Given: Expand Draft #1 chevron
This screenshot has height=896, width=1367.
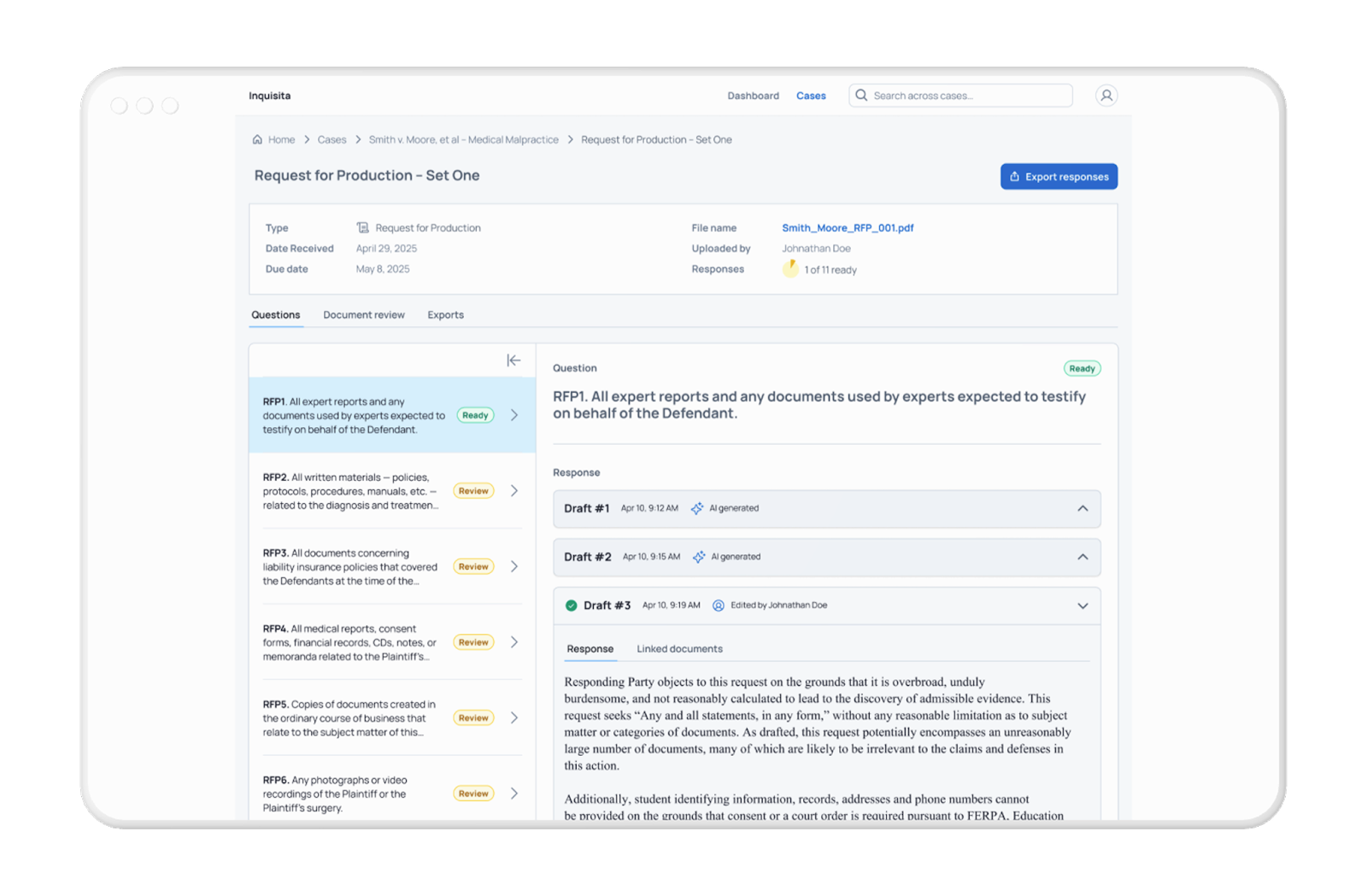Looking at the screenshot, I should click(1082, 508).
